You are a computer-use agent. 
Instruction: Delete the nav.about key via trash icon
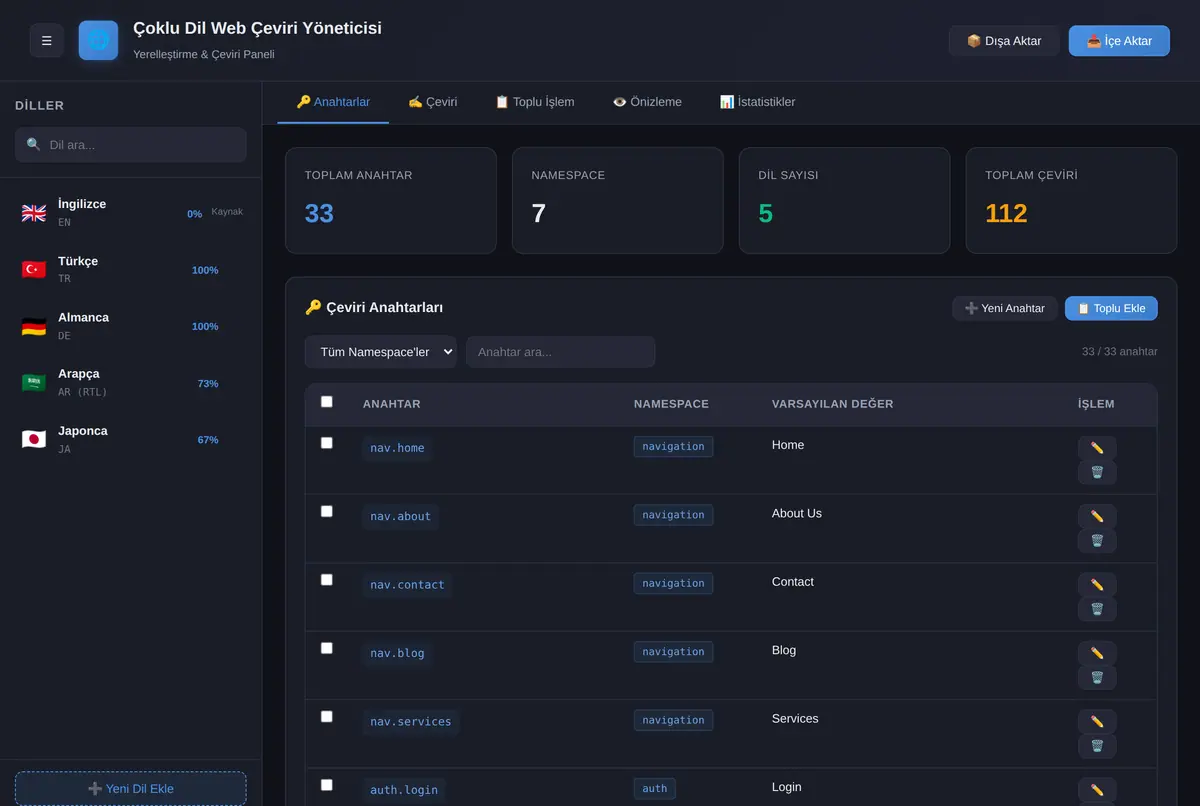pyautogui.click(x=1097, y=541)
